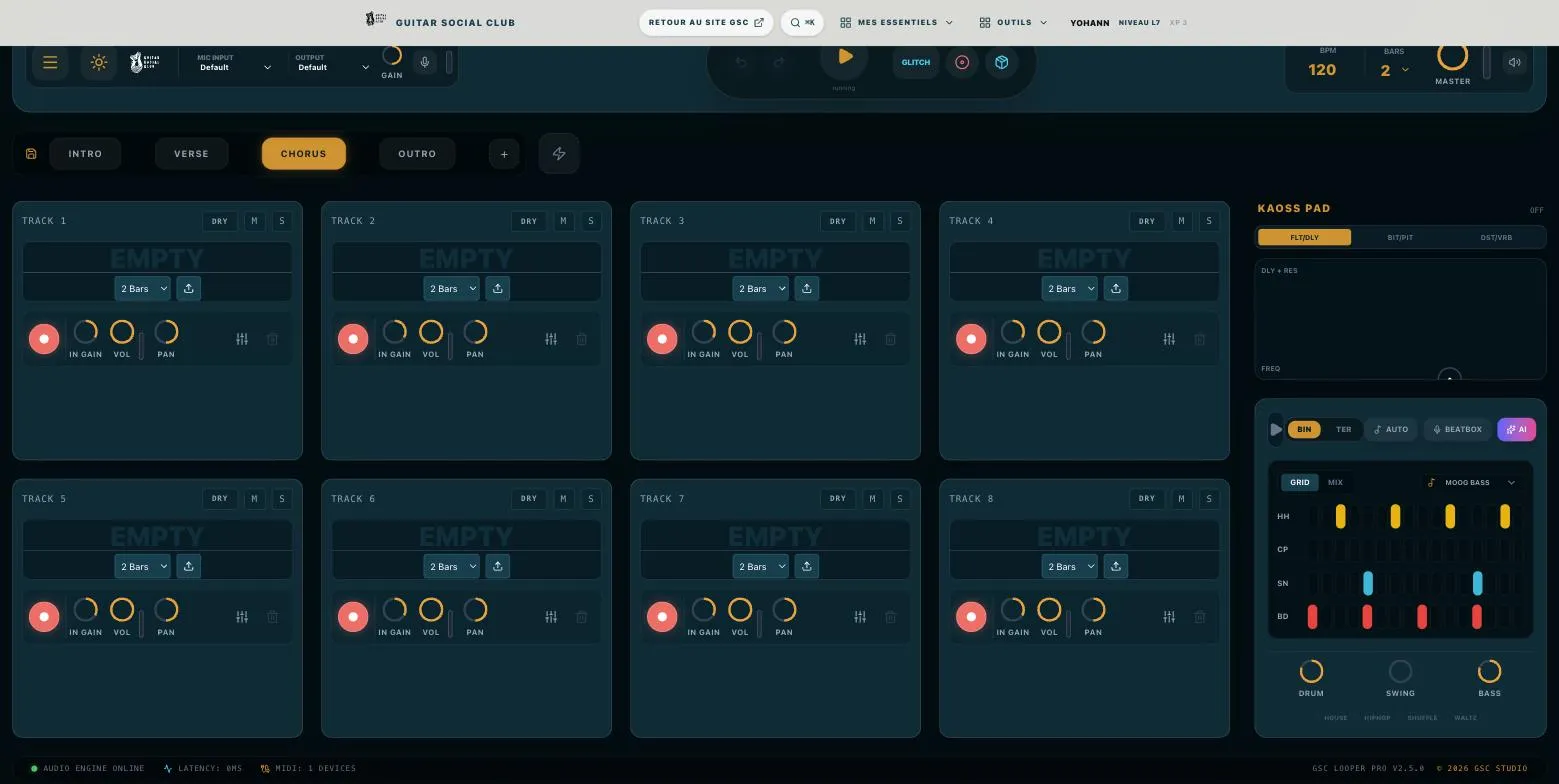Click the Track 8 upload icon
The height and width of the screenshot is (784, 1559).
pos(1116,566)
